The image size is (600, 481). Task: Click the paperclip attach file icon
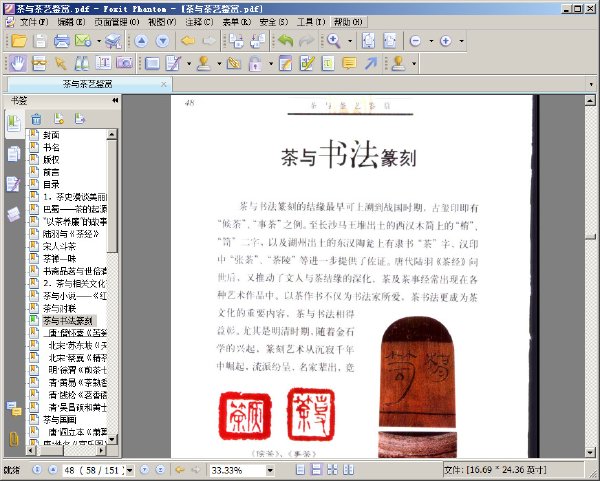pyautogui.click(x=233, y=63)
